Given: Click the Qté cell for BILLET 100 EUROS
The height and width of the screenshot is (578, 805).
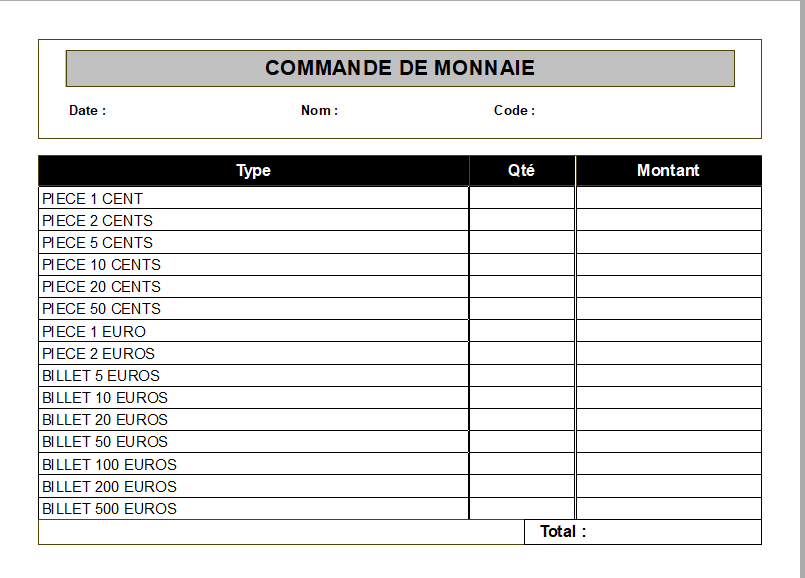Looking at the screenshot, I should click(x=521, y=465).
